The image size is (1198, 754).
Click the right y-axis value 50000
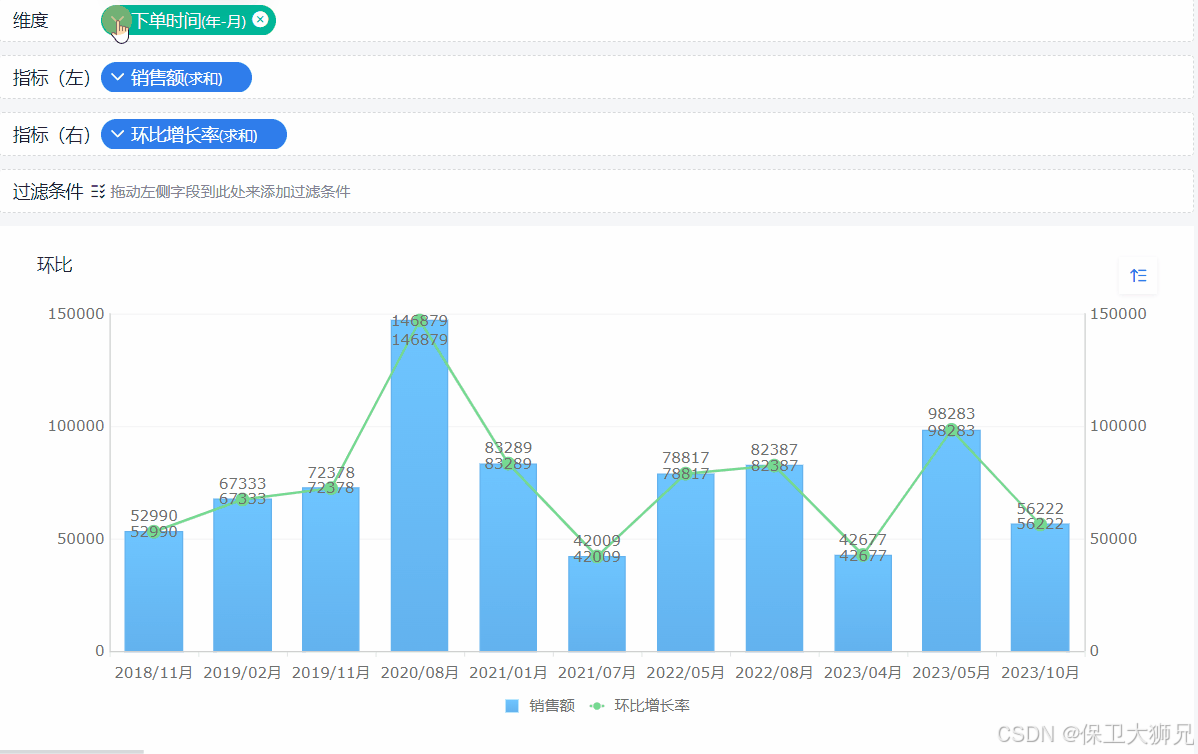coord(1114,539)
